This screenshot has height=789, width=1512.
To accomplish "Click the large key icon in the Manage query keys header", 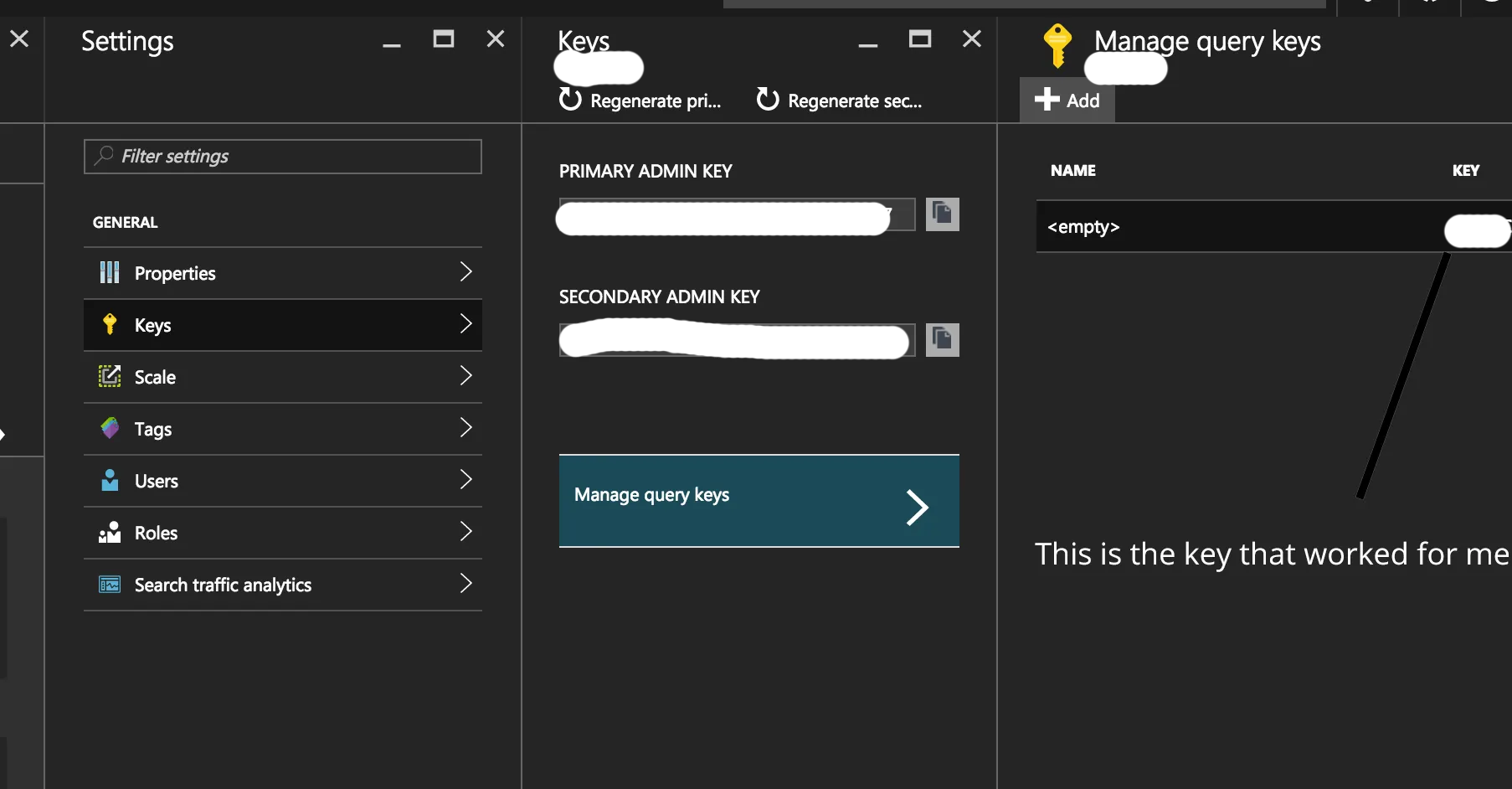I will point(1057,44).
